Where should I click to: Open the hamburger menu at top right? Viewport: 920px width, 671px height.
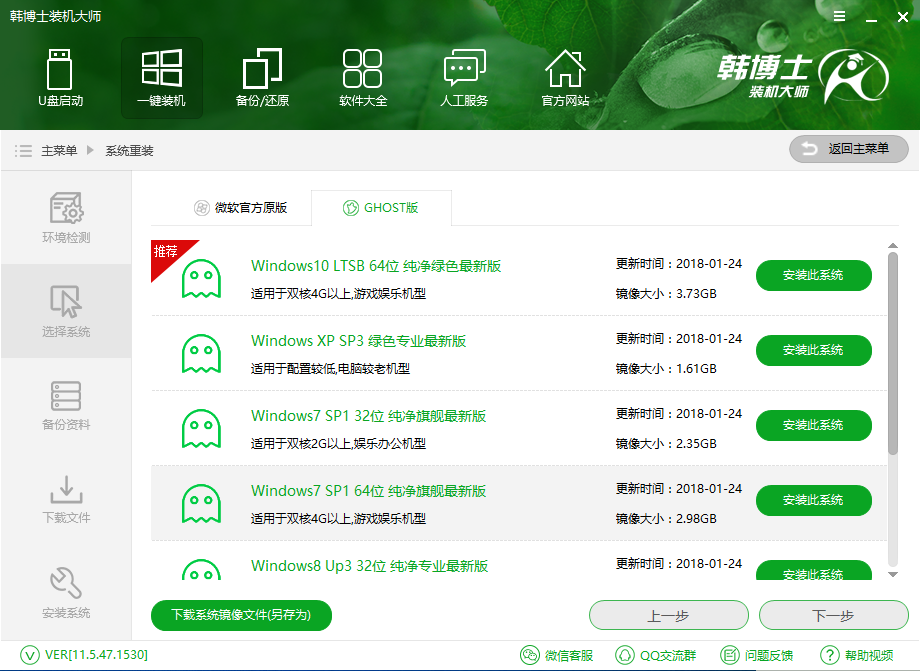click(838, 16)
